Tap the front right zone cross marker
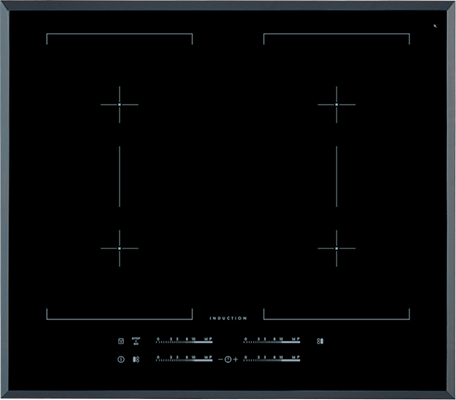Viewport: 456px width, 400px height. click(x=337, y=248)
